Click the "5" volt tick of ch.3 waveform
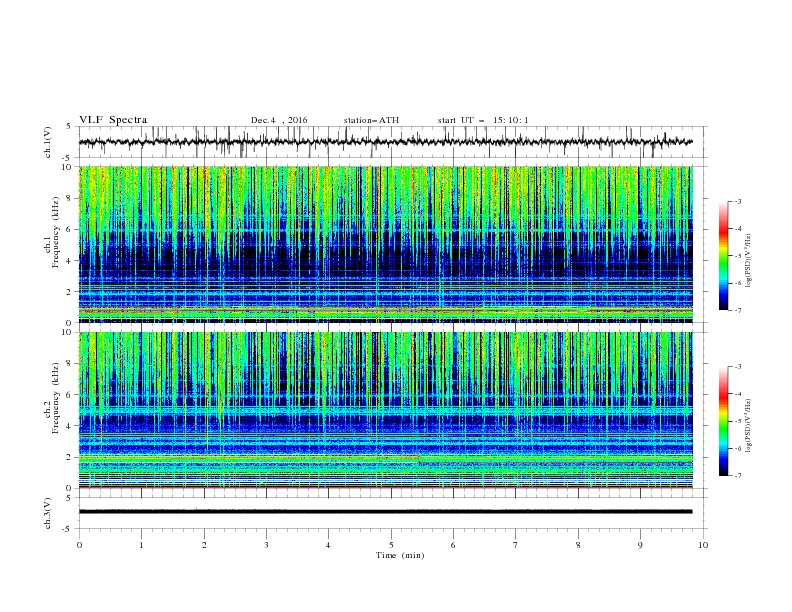 click(x=70, y=498)
